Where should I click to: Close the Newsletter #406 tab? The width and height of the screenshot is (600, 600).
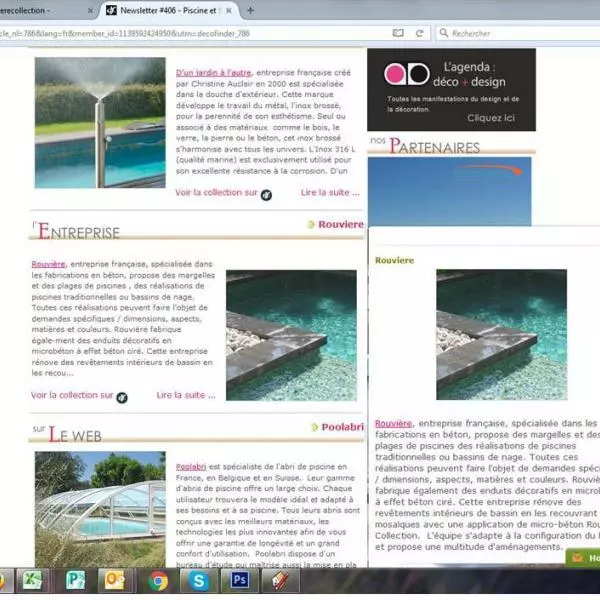[x=231, y=10]
